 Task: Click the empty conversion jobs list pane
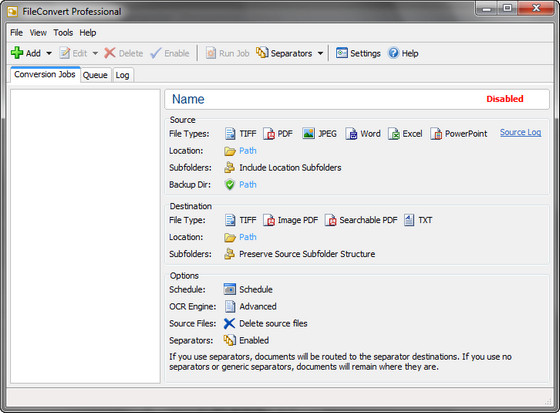85,236
